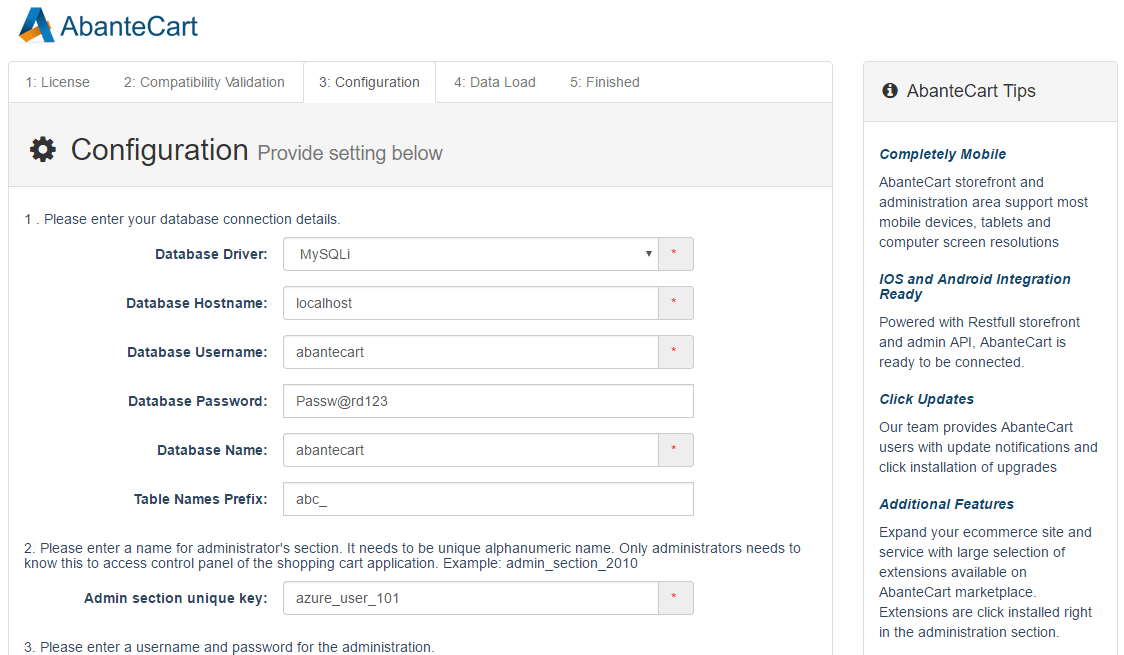Click the AbanteCart logo icon
The height and width of the screenshot is (655, 1124).
coord(36,24)
